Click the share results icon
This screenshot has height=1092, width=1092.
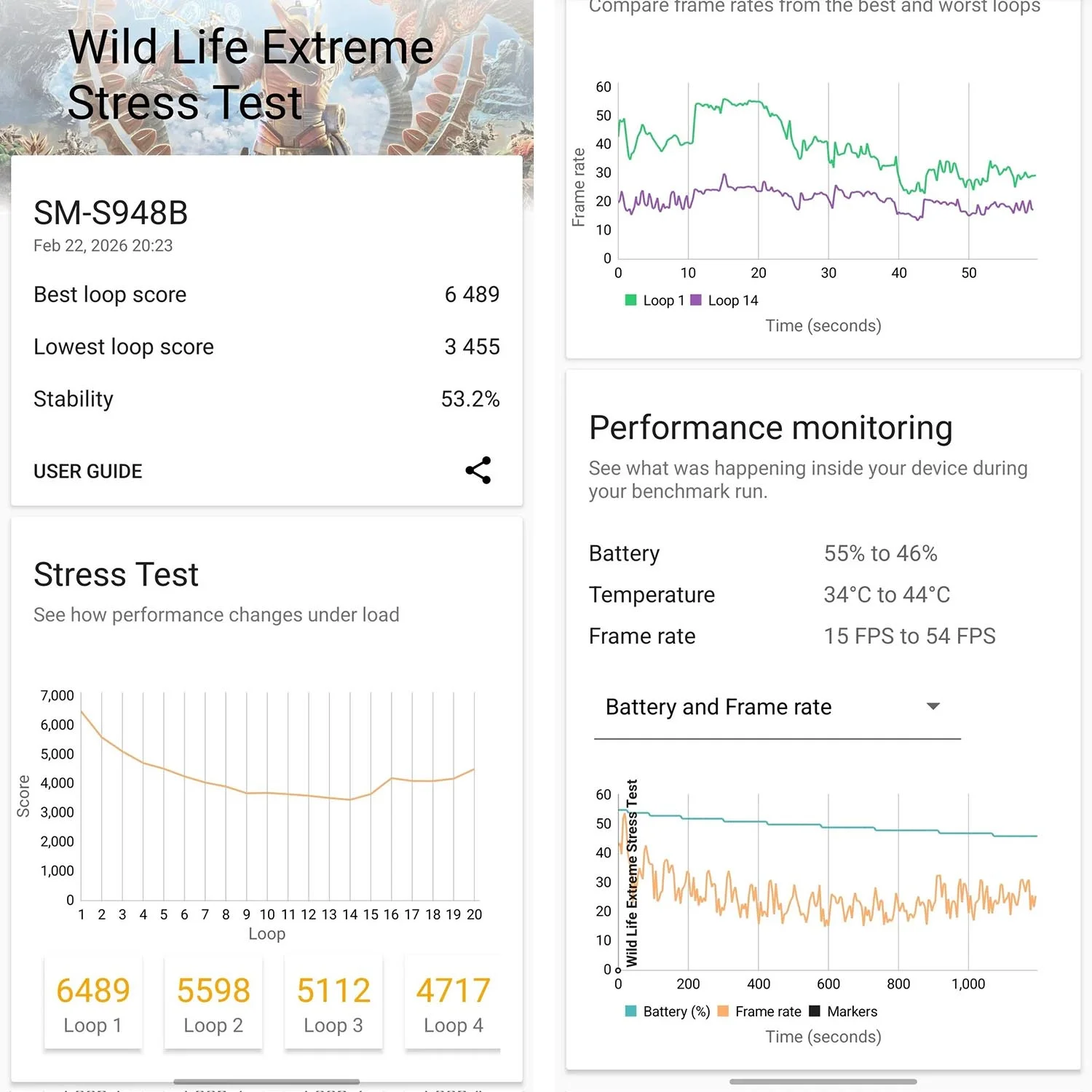pos(478,470)
